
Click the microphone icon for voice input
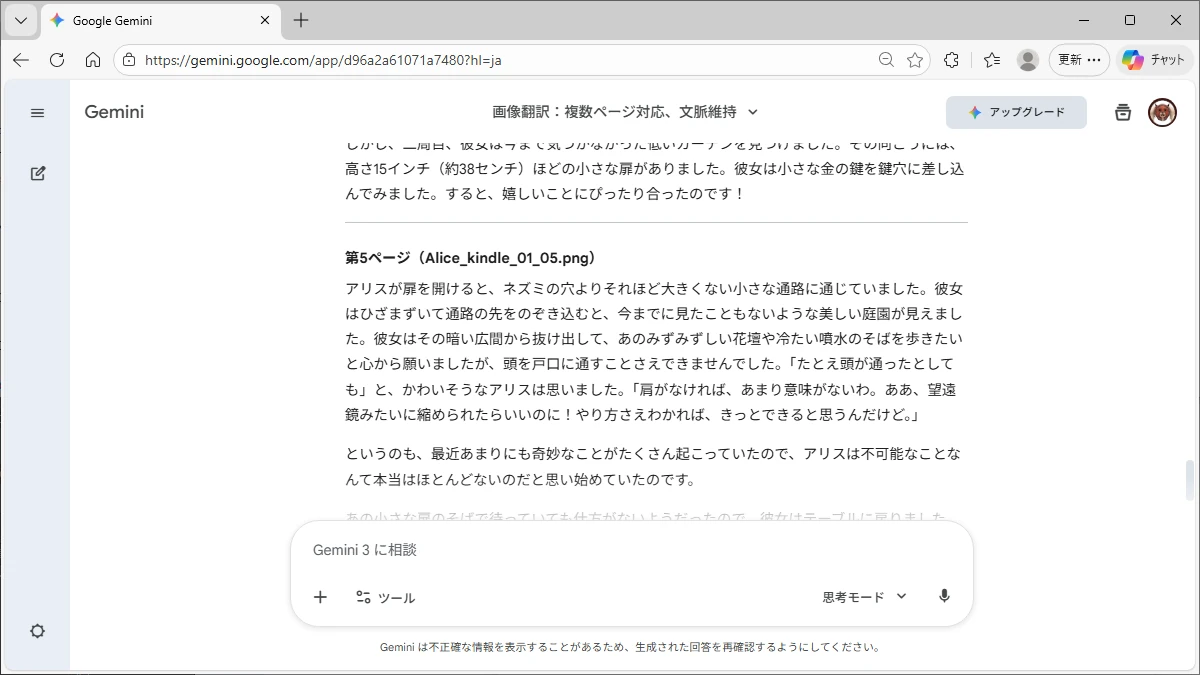(944, 597)
